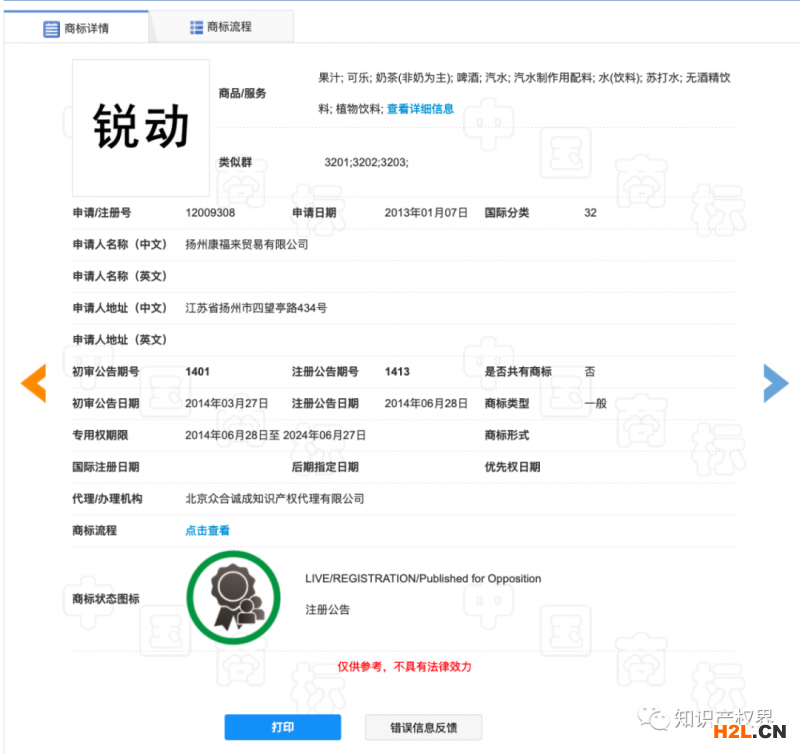Click applicant name 扬州康福来贸易有限公司
The height and width of the screenshot is (754, 800).
pyautogui.click(x=247, y=244)
